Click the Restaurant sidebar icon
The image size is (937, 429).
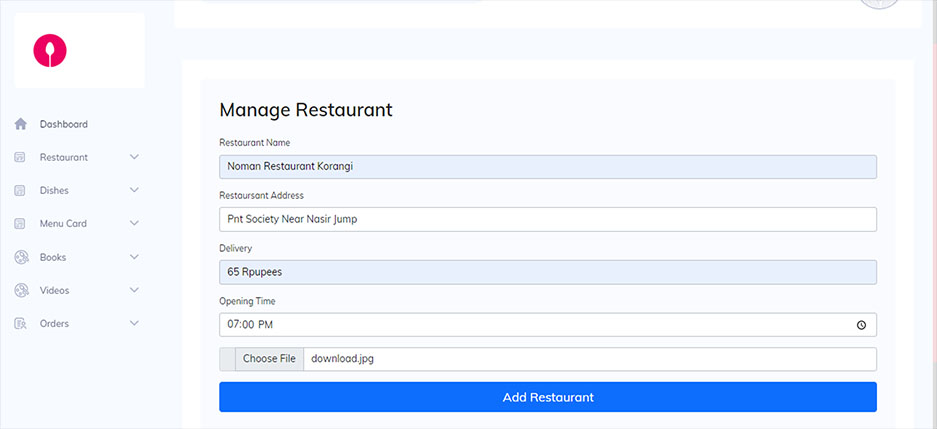[20, 157]
